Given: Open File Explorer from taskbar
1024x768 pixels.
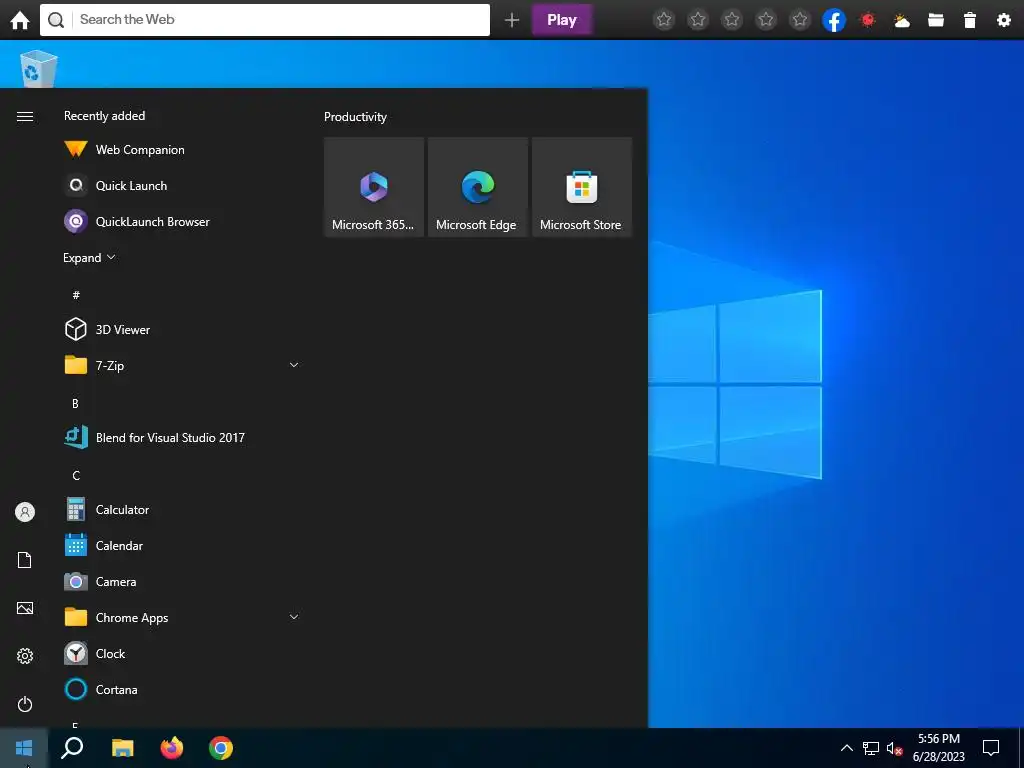Looking at the screenshot, I should pos(122,748).
